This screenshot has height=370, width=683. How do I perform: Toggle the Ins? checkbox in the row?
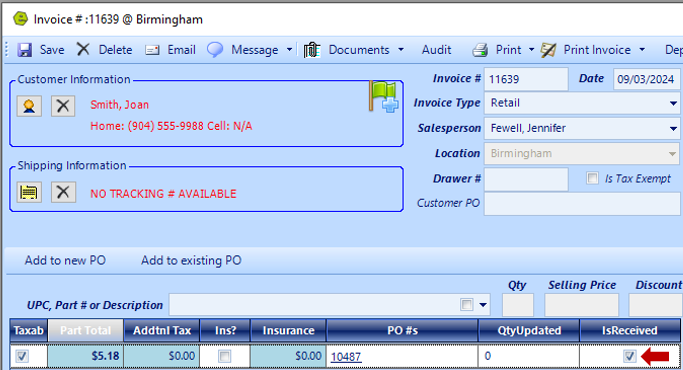coord(224,356)
